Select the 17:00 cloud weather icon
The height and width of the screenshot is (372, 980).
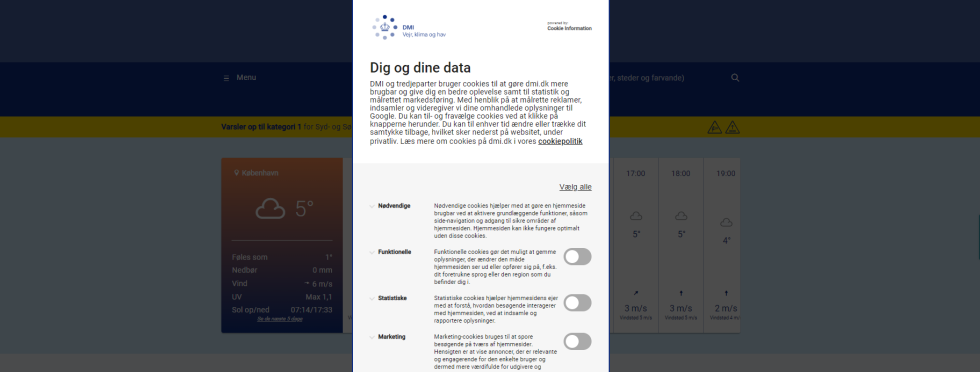point(636,216)
